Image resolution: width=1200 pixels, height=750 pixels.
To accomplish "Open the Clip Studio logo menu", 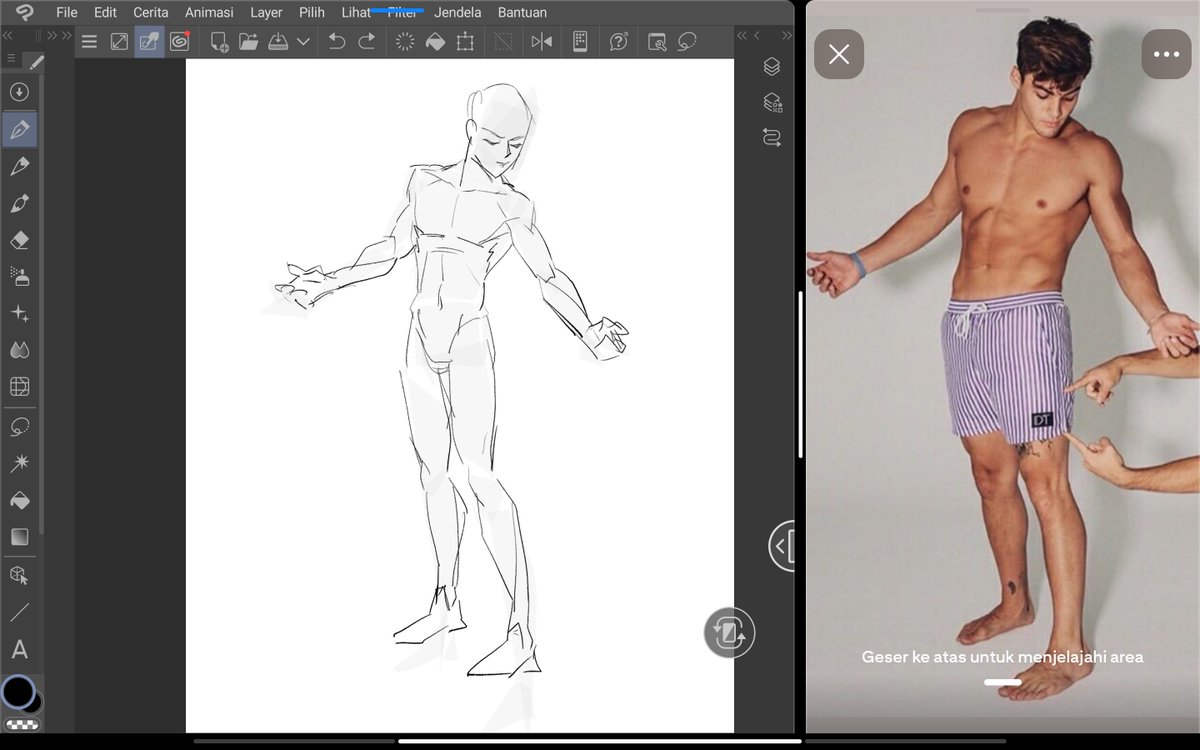I will [25, 13].
